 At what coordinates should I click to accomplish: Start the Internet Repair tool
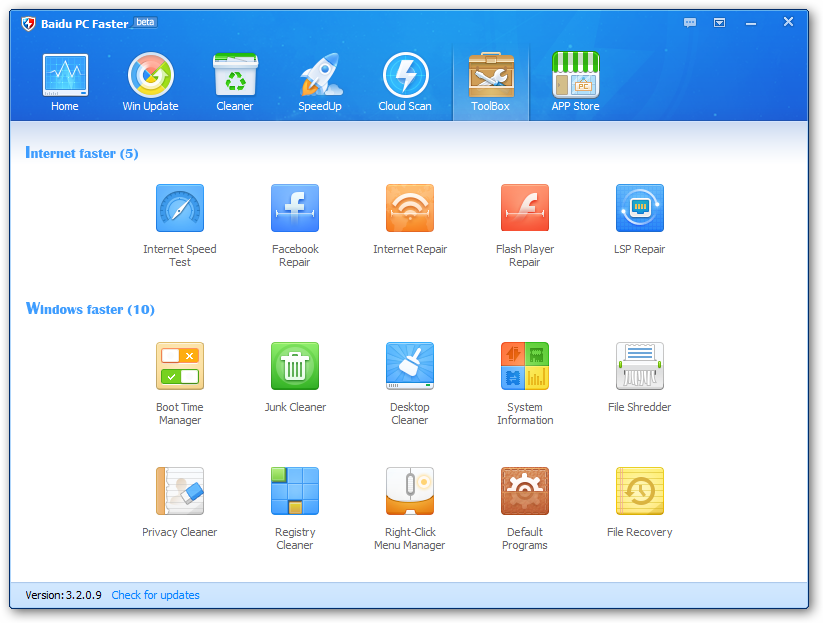pyautogui.click(x=410, y=219)
